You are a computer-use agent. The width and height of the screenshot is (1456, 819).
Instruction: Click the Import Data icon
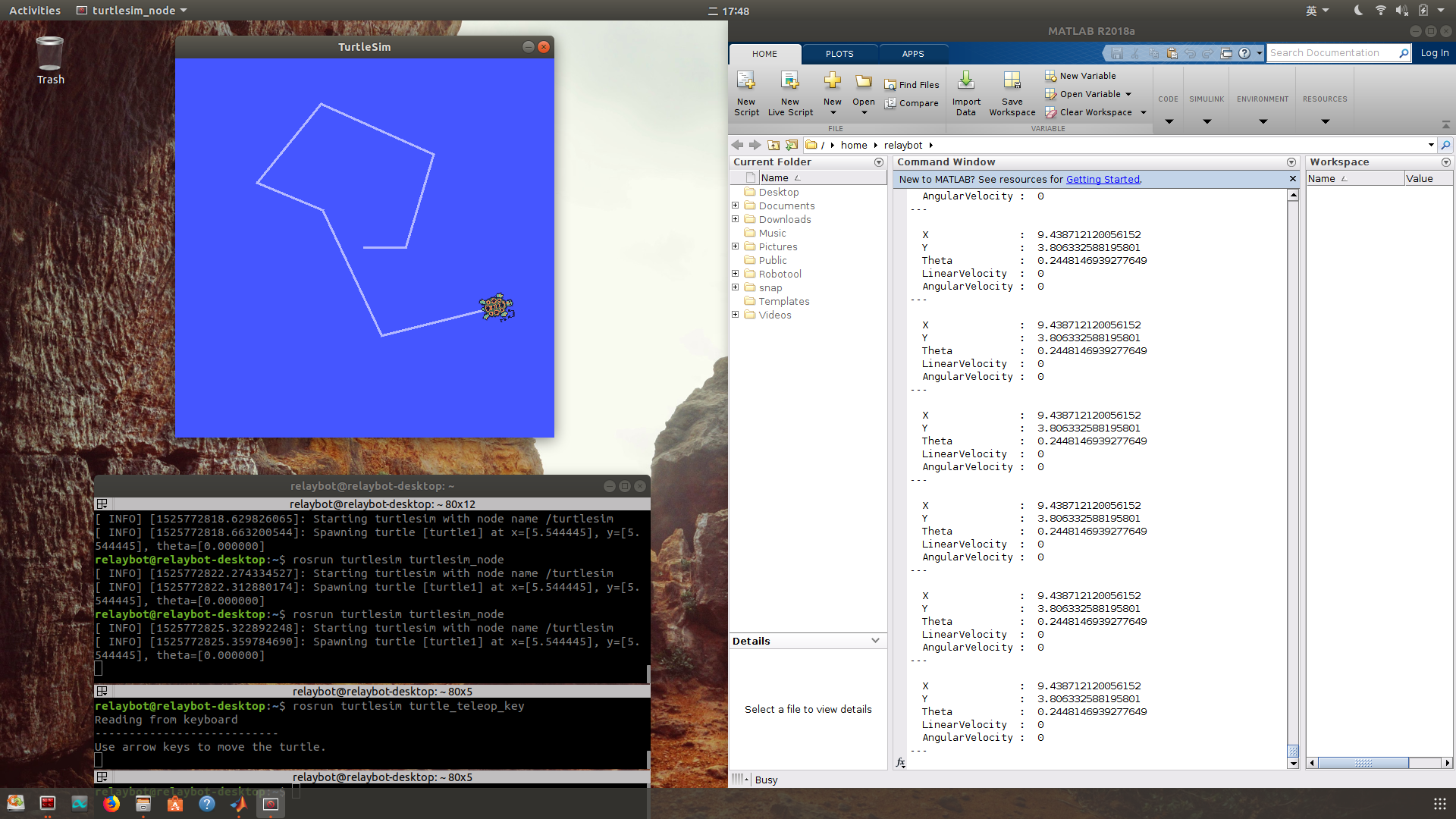tap(965, 82)
